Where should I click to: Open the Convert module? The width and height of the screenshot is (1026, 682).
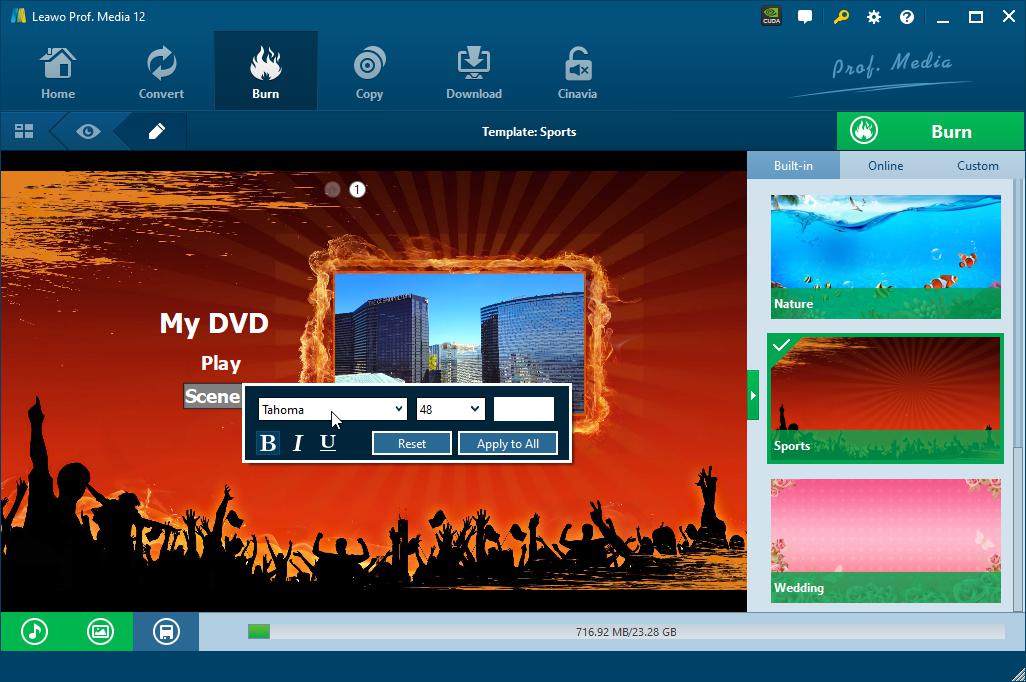(x=161, y=73)
